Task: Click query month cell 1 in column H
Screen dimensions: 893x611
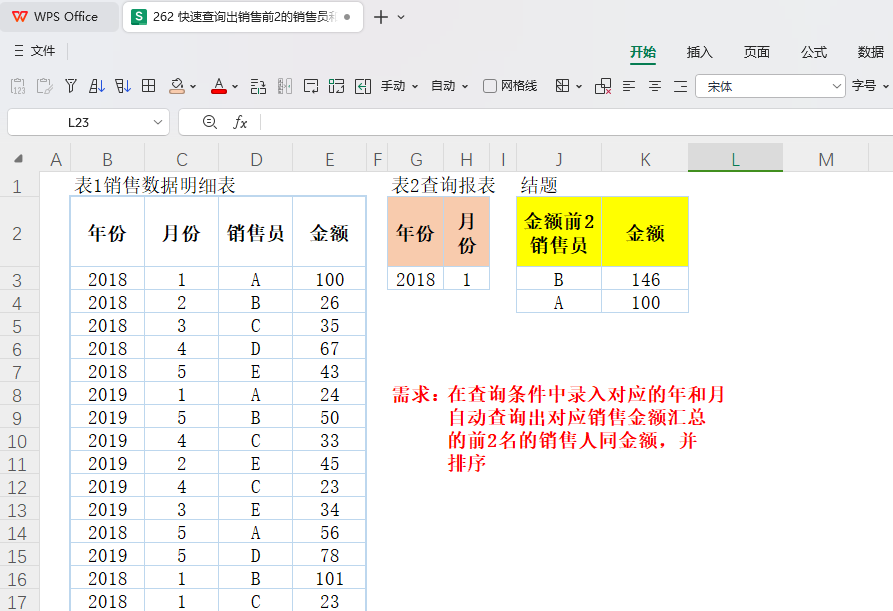Action: click(x=466, y=279)
